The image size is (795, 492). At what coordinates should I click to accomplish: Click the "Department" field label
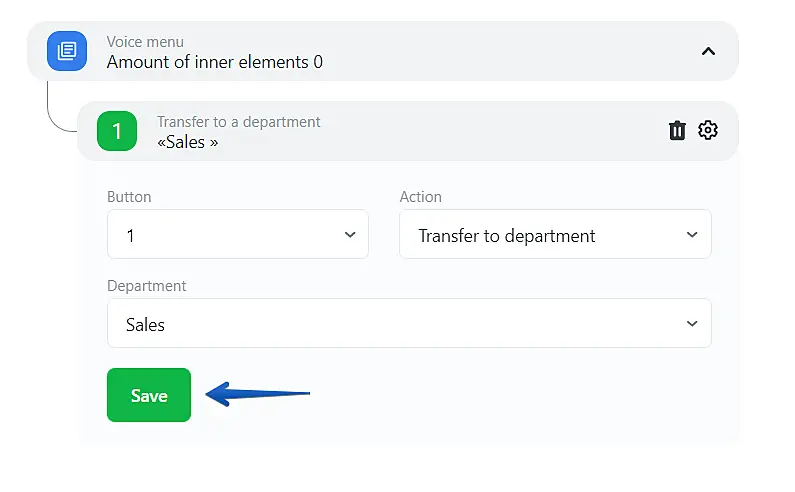tap(147, 286)
